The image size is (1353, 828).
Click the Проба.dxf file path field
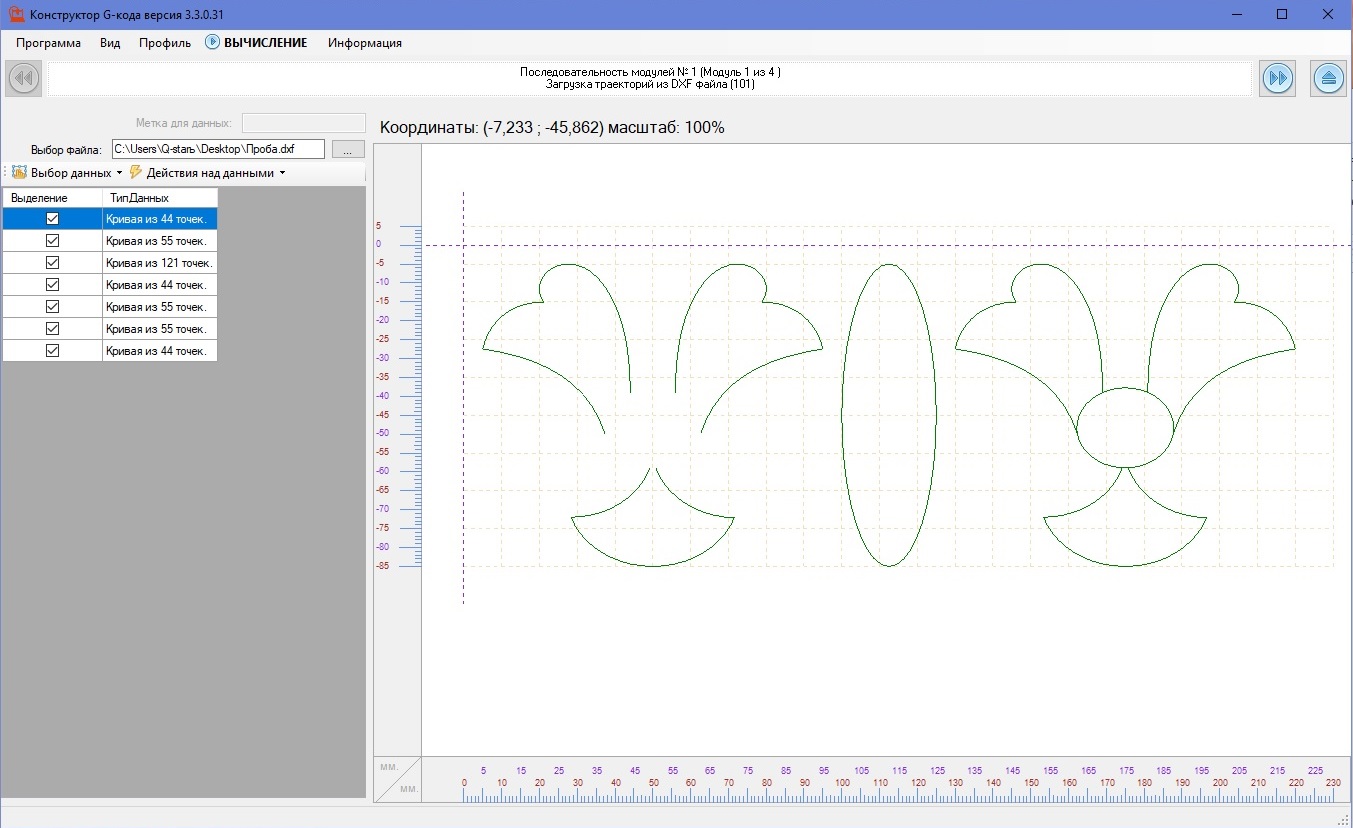point(218,149)
